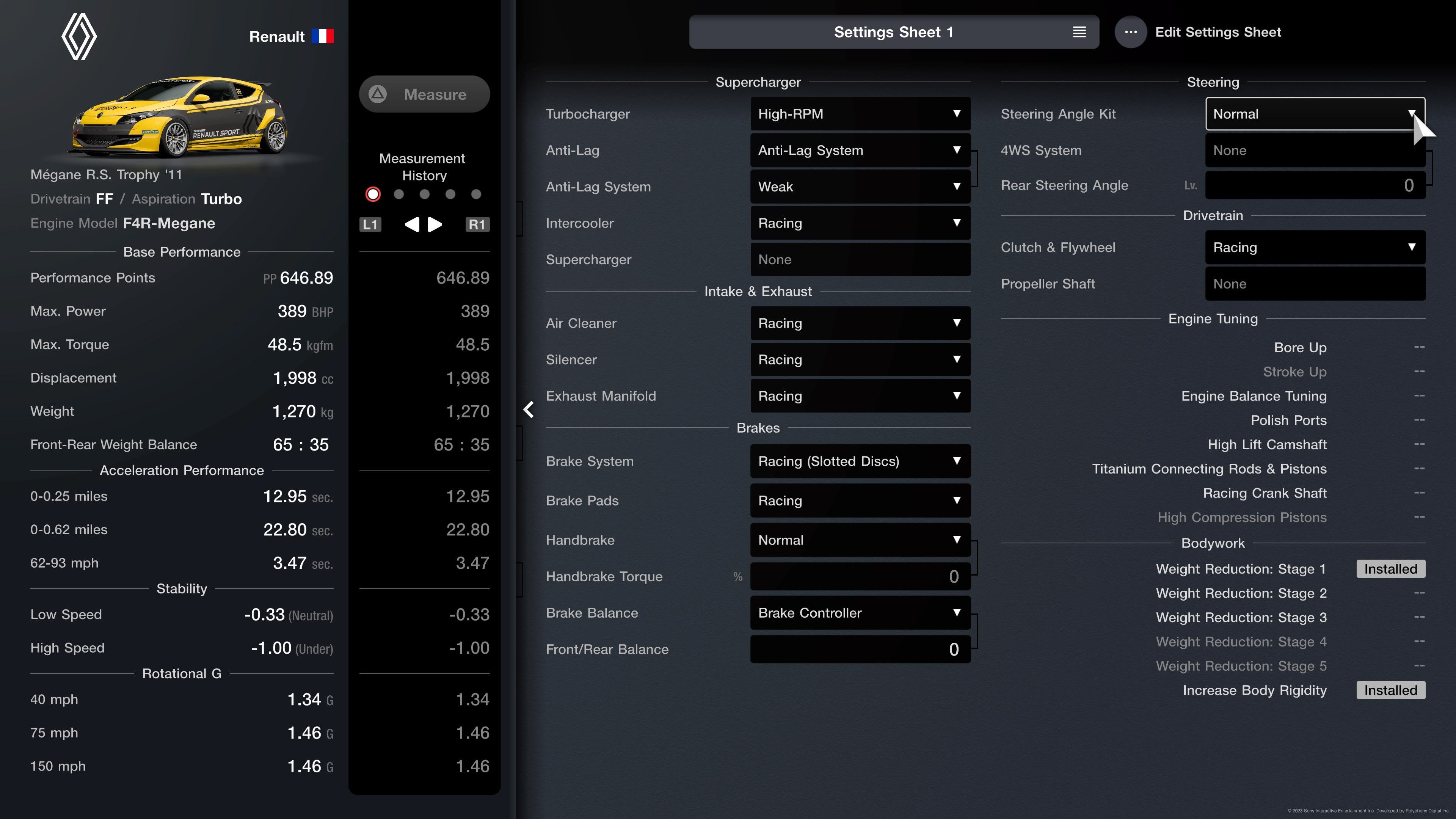This screenshot has width=1456, height=819.
Task: Select Weight Reduction: Stage 2 row
Action: (x=1290, y=593)
